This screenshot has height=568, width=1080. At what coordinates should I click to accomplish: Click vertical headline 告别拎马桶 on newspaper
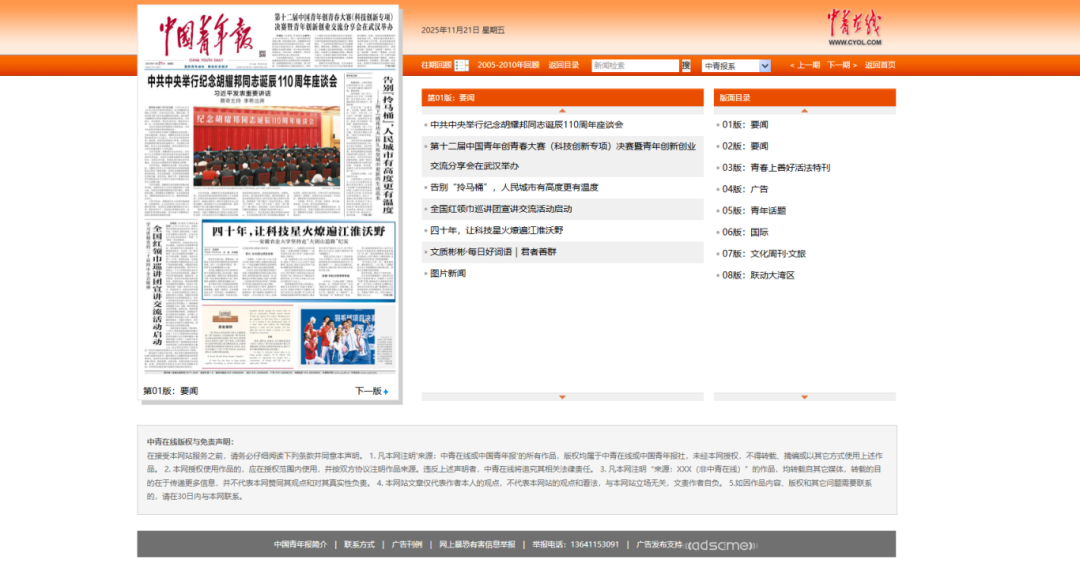[x=388, y=145]
